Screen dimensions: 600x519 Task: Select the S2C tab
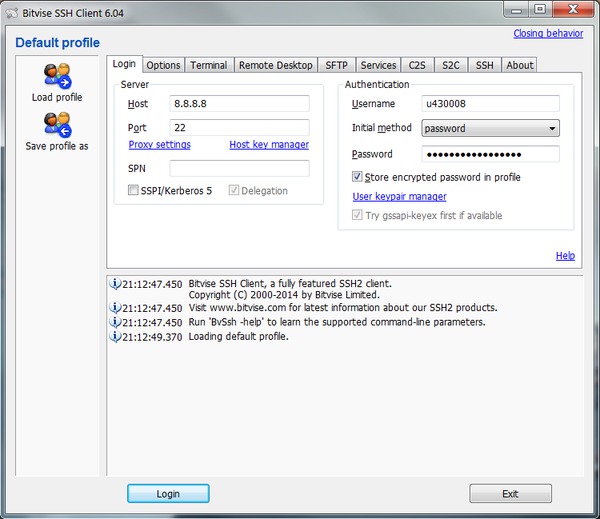[x=451, y=65]
